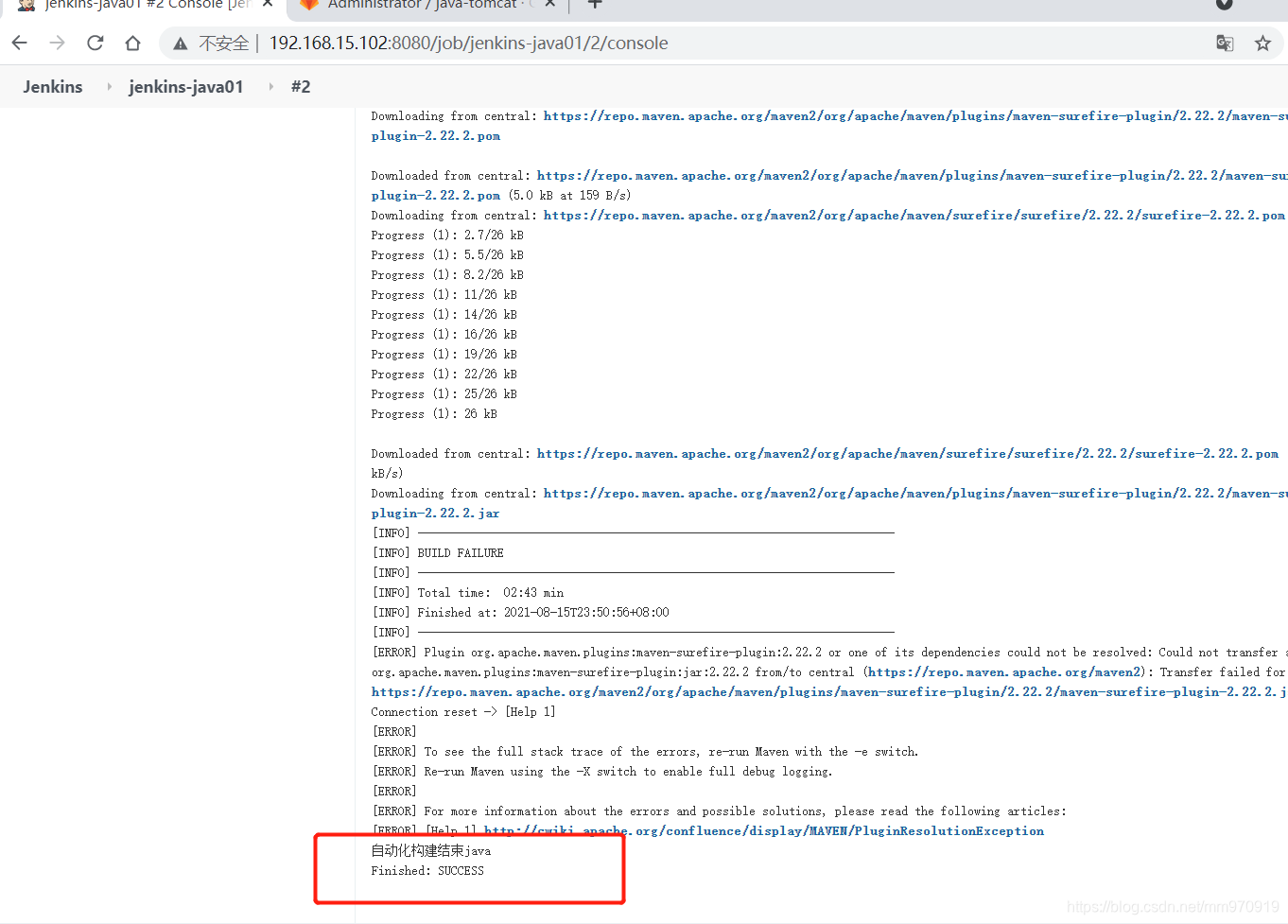Open the #2 build breadcrumb link
This screenshot has width=1288, height=924.
(x=301, y=86)
